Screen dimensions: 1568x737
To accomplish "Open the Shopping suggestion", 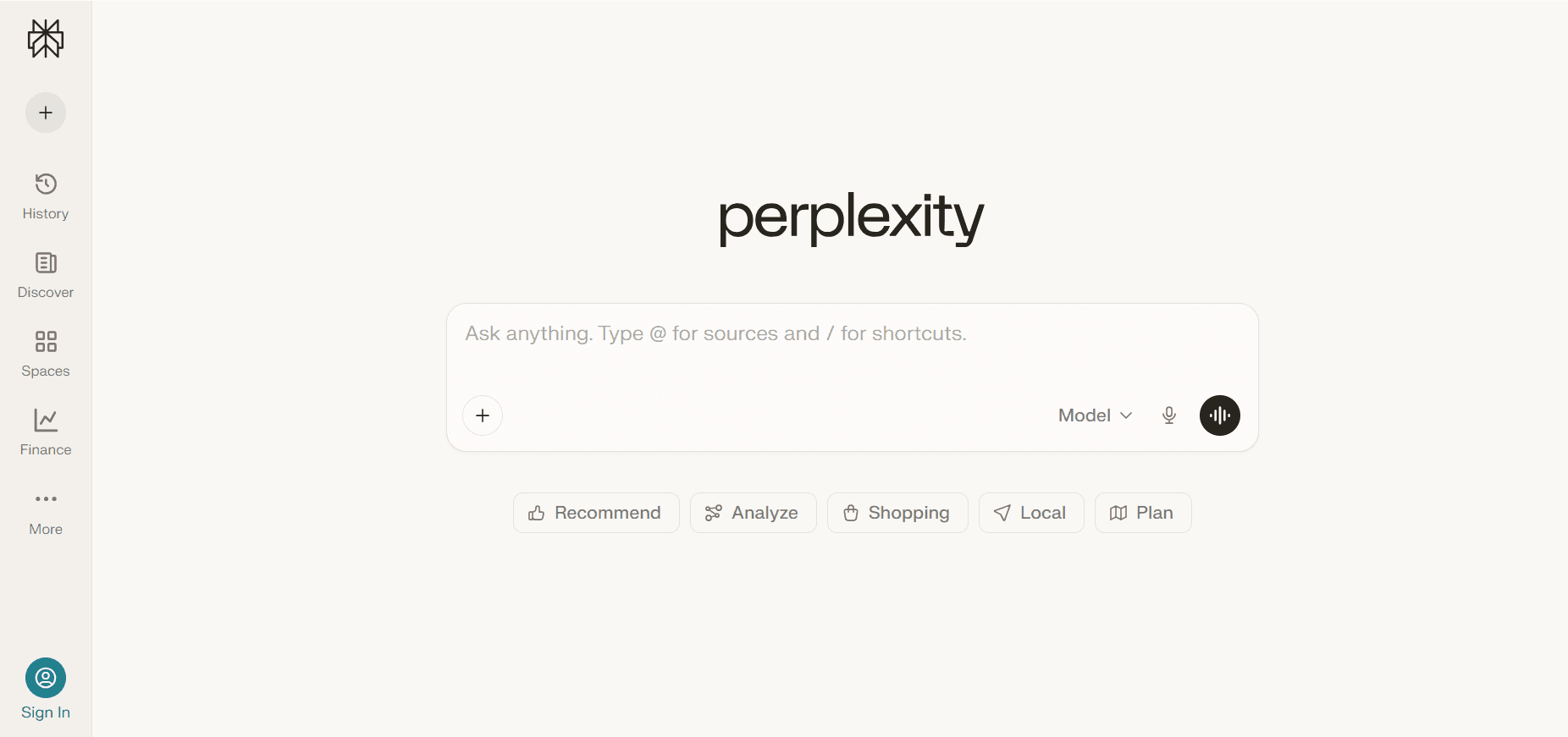I will click(x=897, y=512).
